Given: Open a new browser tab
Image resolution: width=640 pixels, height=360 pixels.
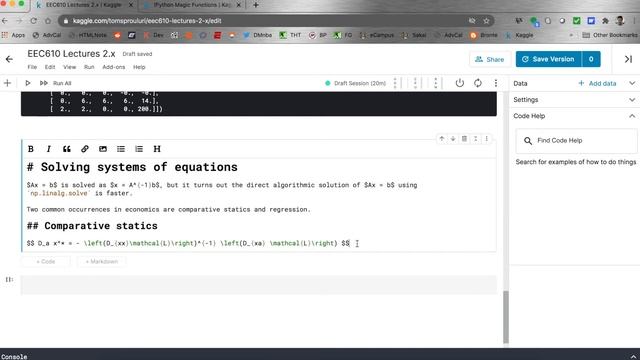Looking at the screenshot, I should coord(256,5).
